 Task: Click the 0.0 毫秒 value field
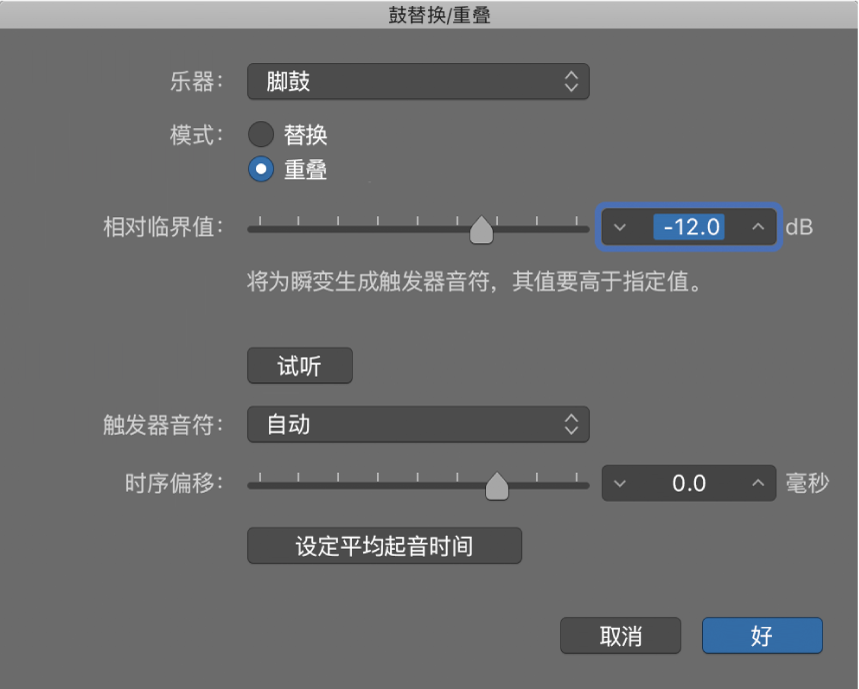click(x=689, y=483)
